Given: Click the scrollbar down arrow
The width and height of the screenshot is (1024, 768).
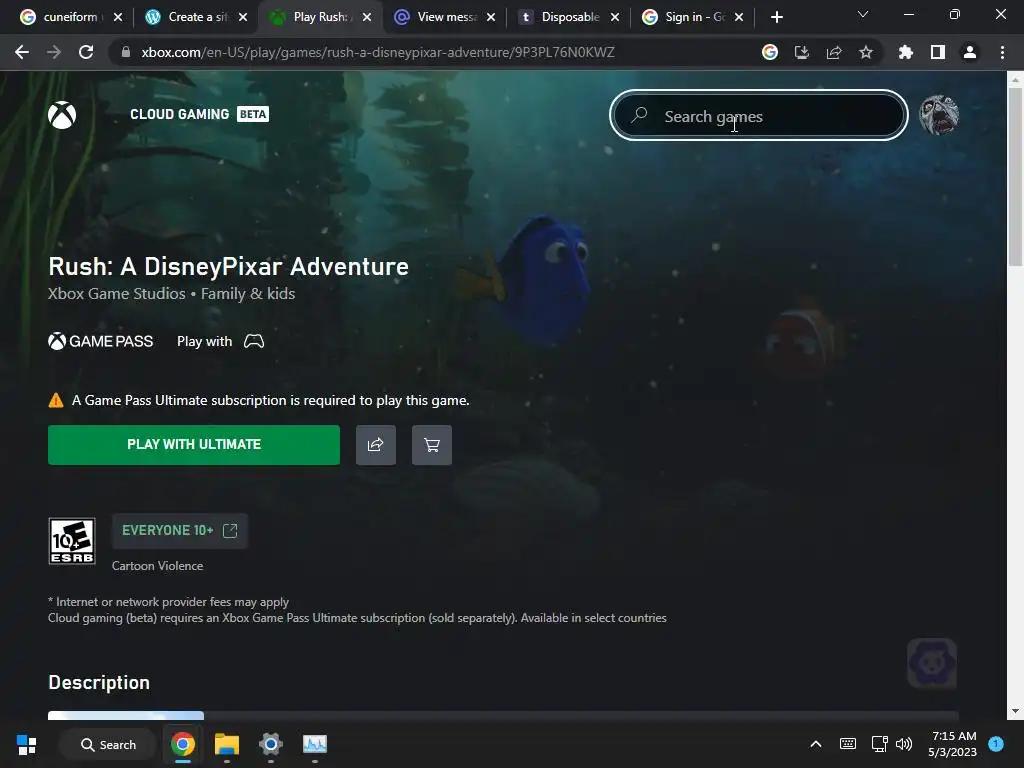Looking at the screenshot, I should pyautogui.click(x=1015, y=711).
